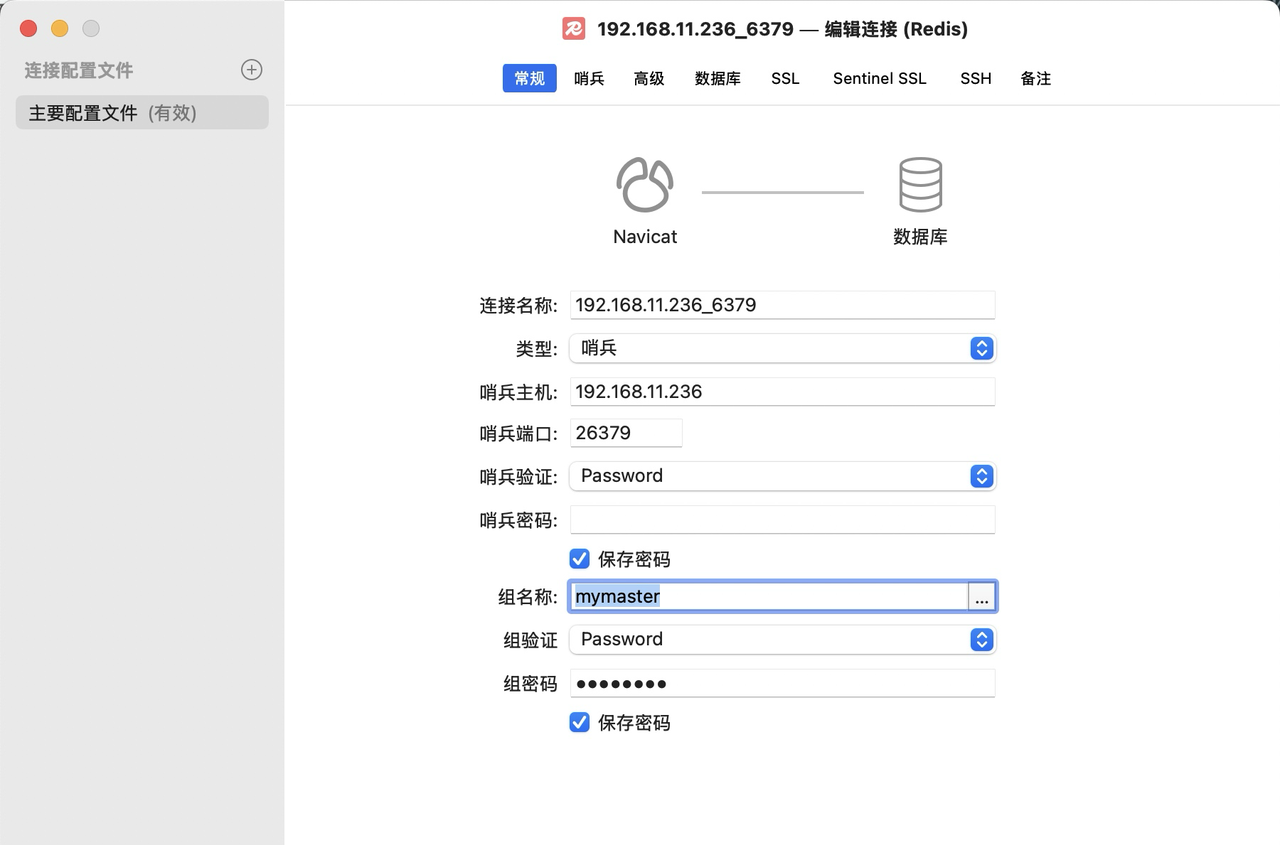Open the 备注 notes tab

(x=1035, y=78)
